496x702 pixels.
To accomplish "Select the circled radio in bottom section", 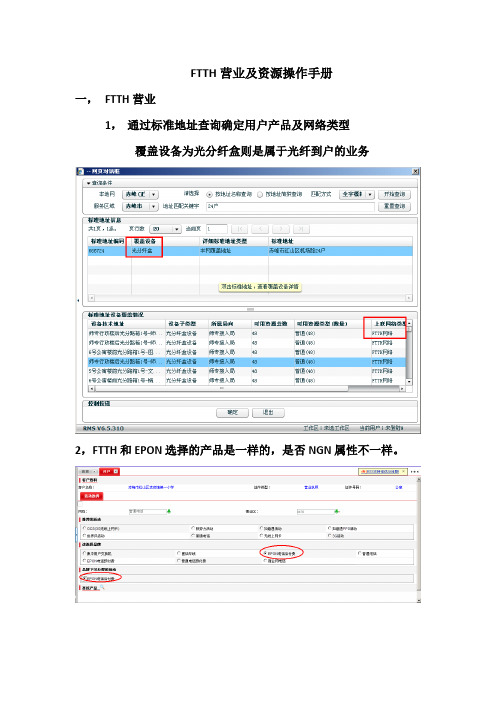I will (x=85, y=578).
